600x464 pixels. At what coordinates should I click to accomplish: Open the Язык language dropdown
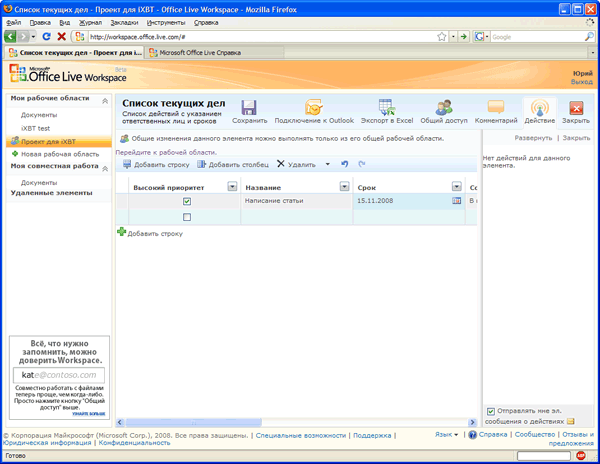447,435
